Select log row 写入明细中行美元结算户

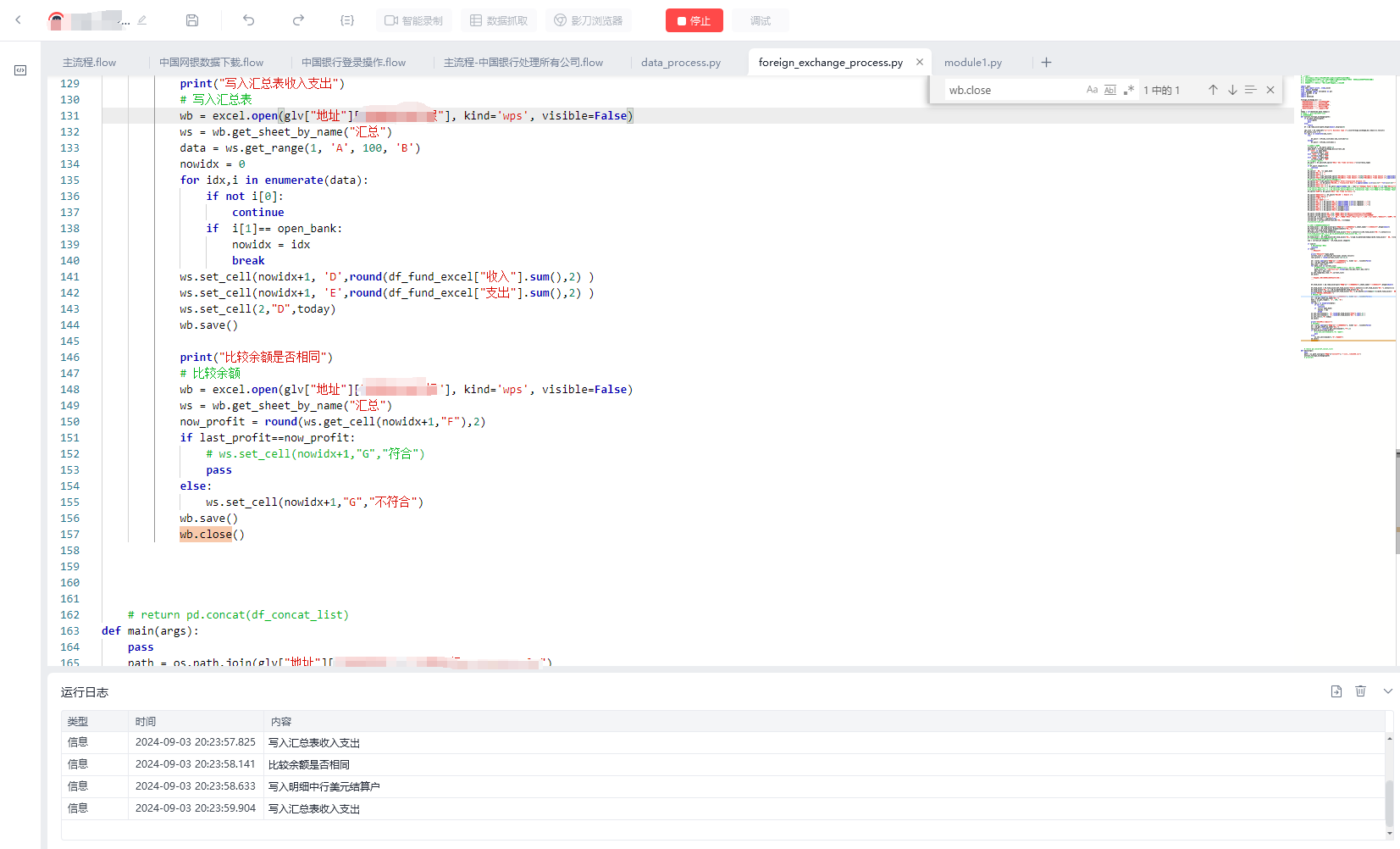(x=723, y=786)
